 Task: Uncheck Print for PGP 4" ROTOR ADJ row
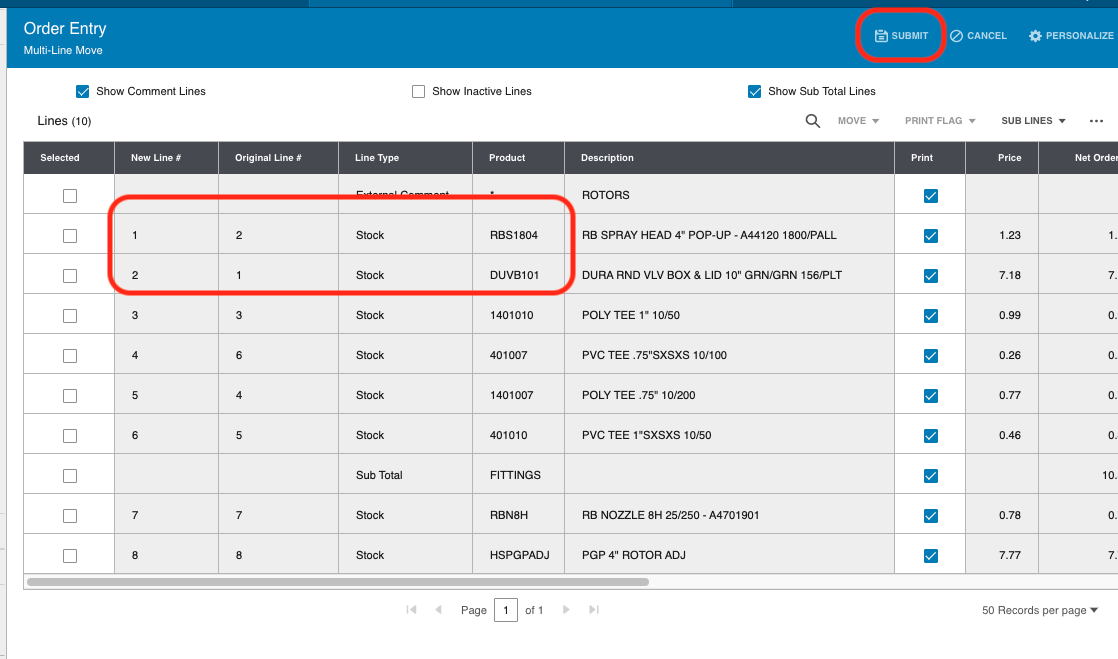(x=930, y=556)
